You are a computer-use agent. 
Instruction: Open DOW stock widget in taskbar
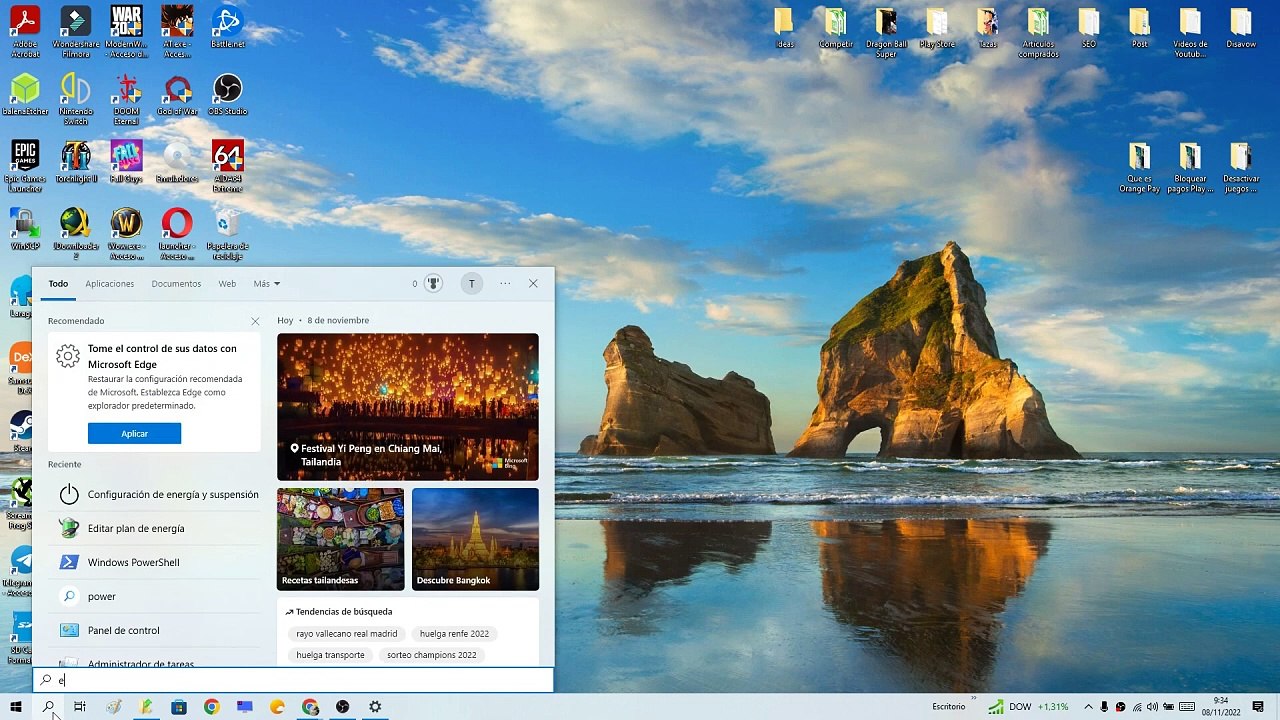1028,707
